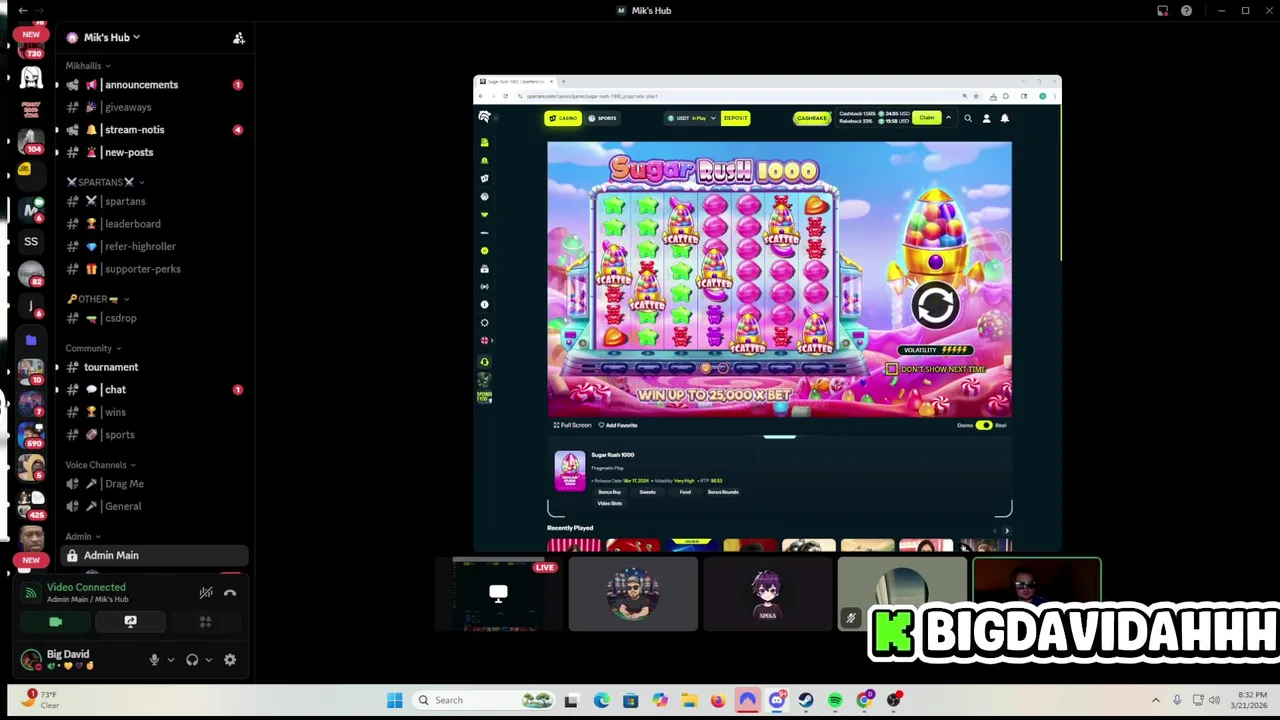Collapse the Community category

point(93,348)
